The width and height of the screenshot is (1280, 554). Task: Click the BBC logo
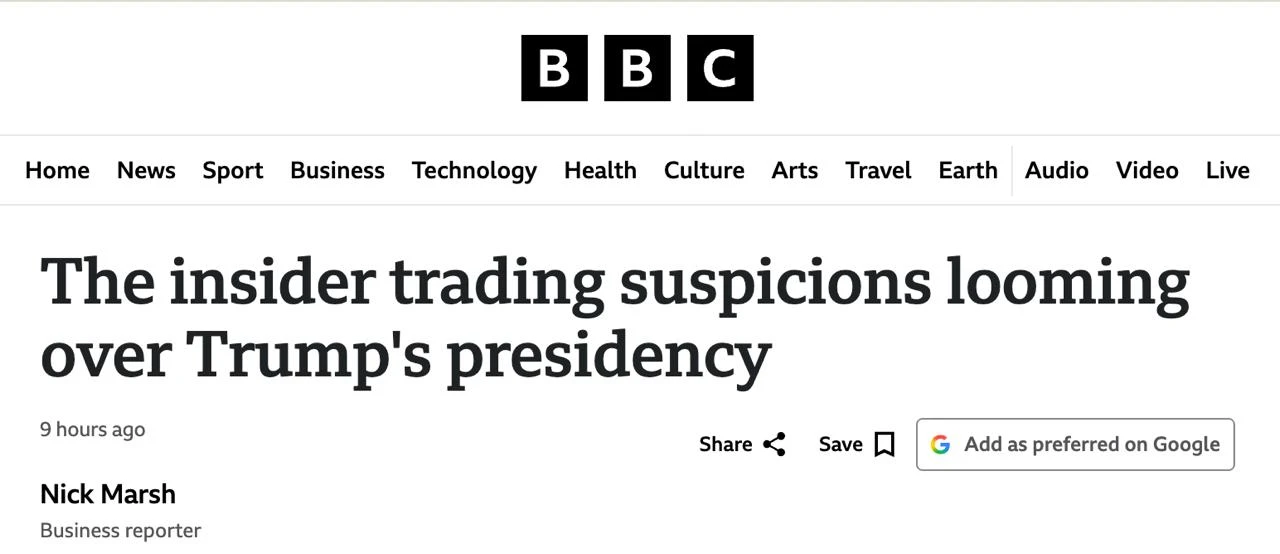(637, 68)
